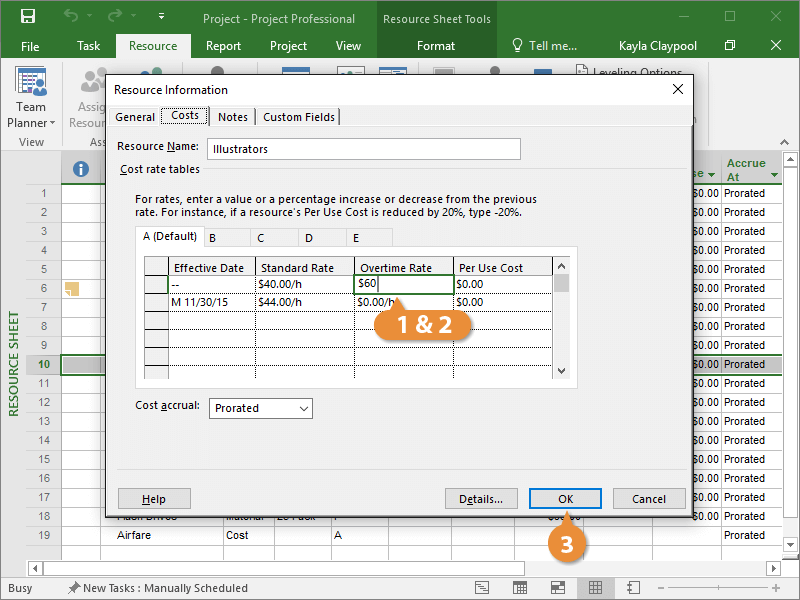Click the Save icon in title bar
This screenshot has height=600, width=800.
[28, 17]
